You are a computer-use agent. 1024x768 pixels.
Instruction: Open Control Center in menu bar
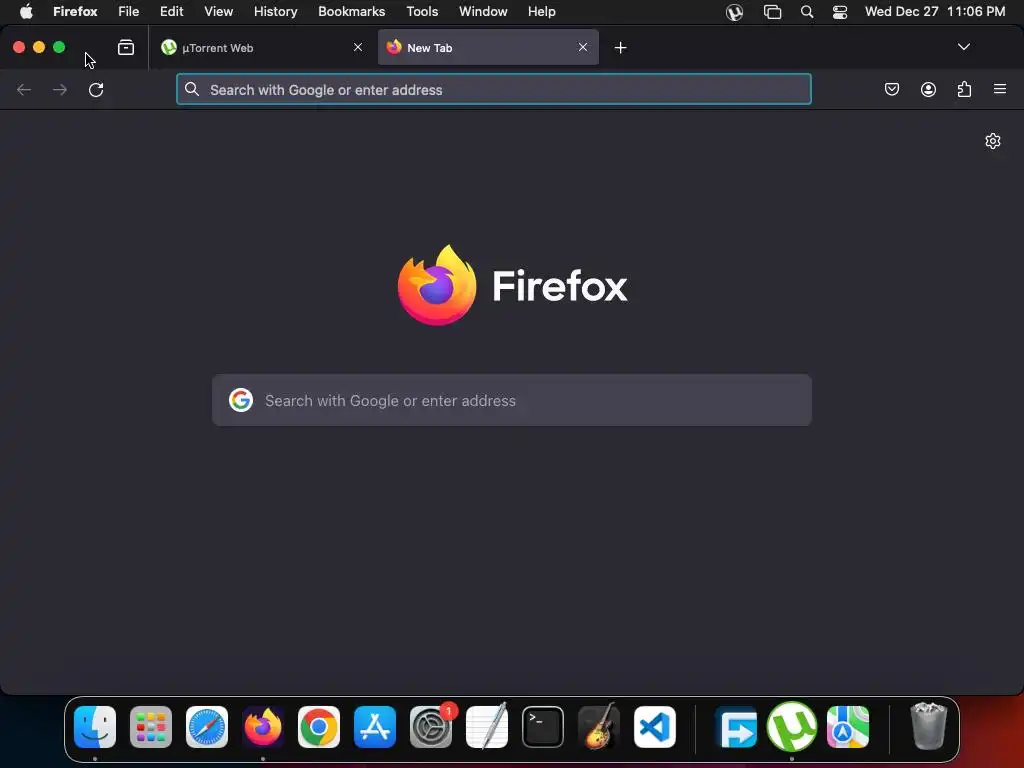coord(840,12)
